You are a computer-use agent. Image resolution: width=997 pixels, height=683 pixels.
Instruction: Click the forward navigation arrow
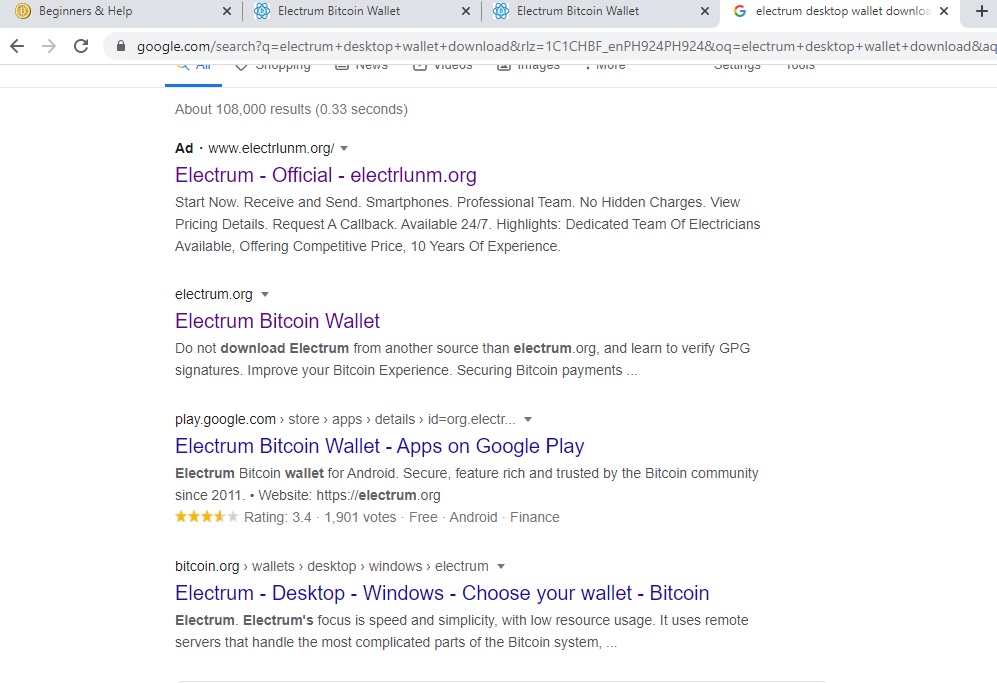tap(49, 46)
